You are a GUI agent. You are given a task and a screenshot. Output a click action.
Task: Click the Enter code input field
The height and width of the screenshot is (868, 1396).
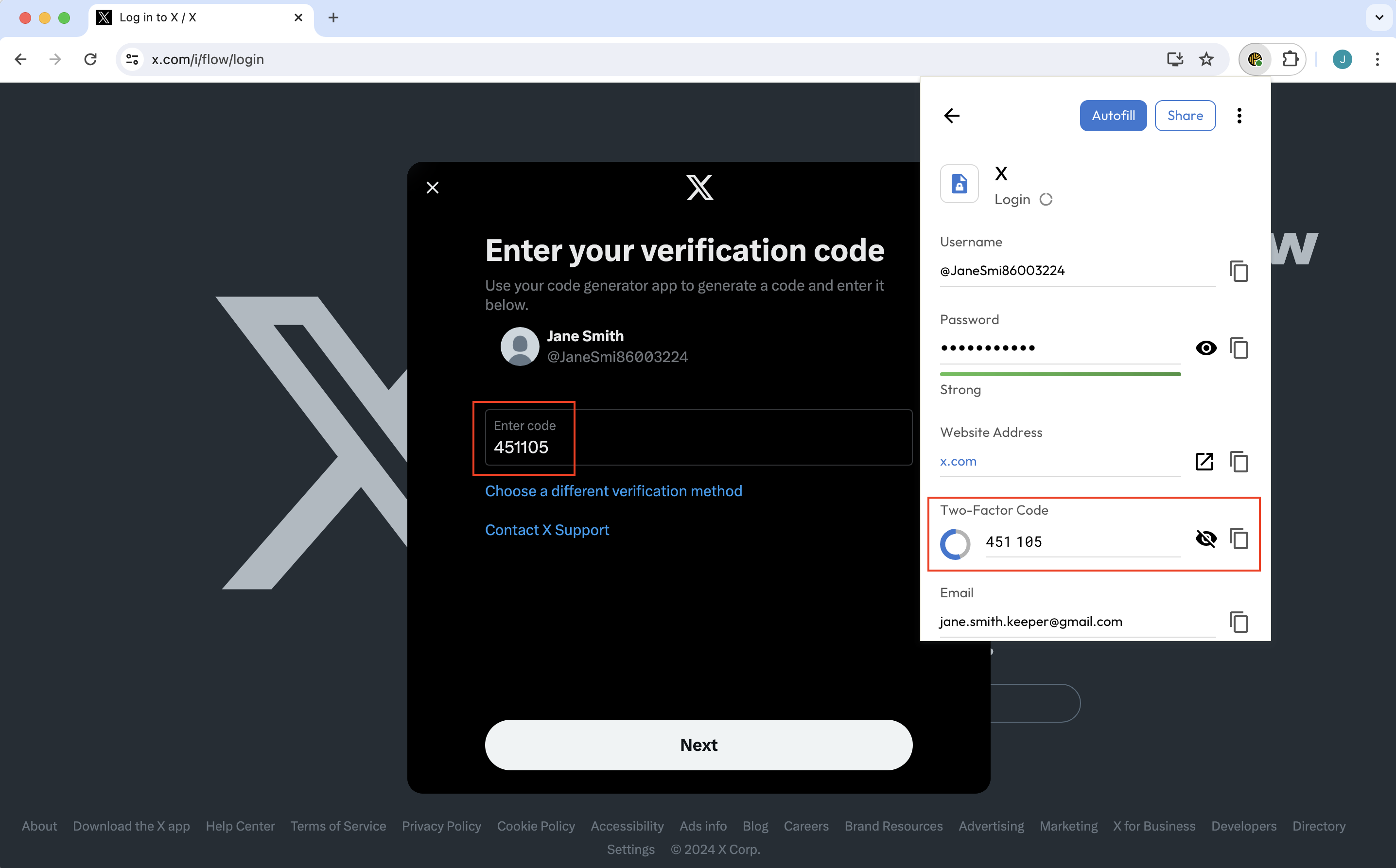698,438
